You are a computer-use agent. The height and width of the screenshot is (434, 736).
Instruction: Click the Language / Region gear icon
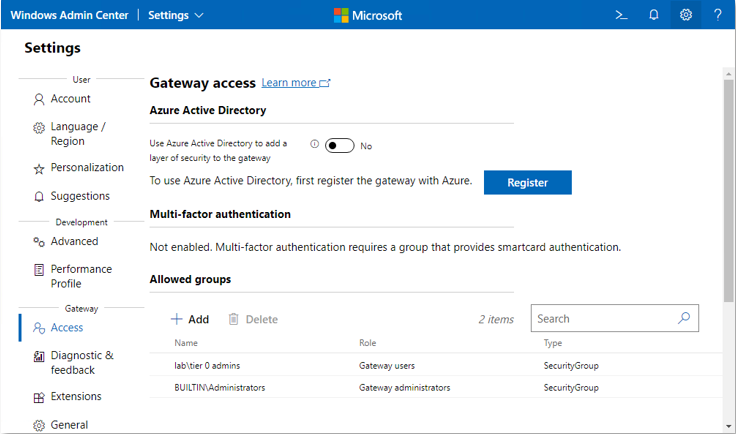(x=39, y=128)
